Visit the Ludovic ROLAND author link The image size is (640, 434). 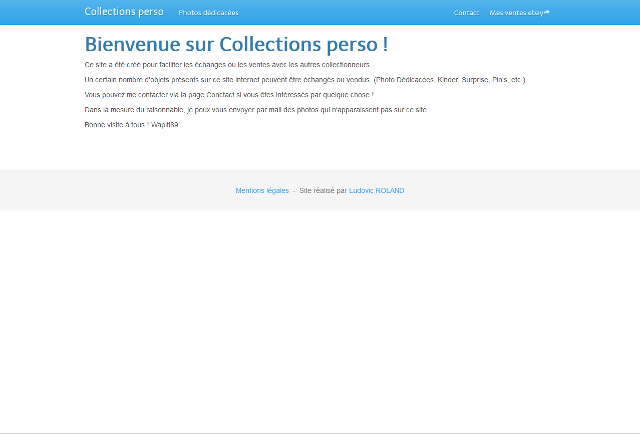coord(377,190)
